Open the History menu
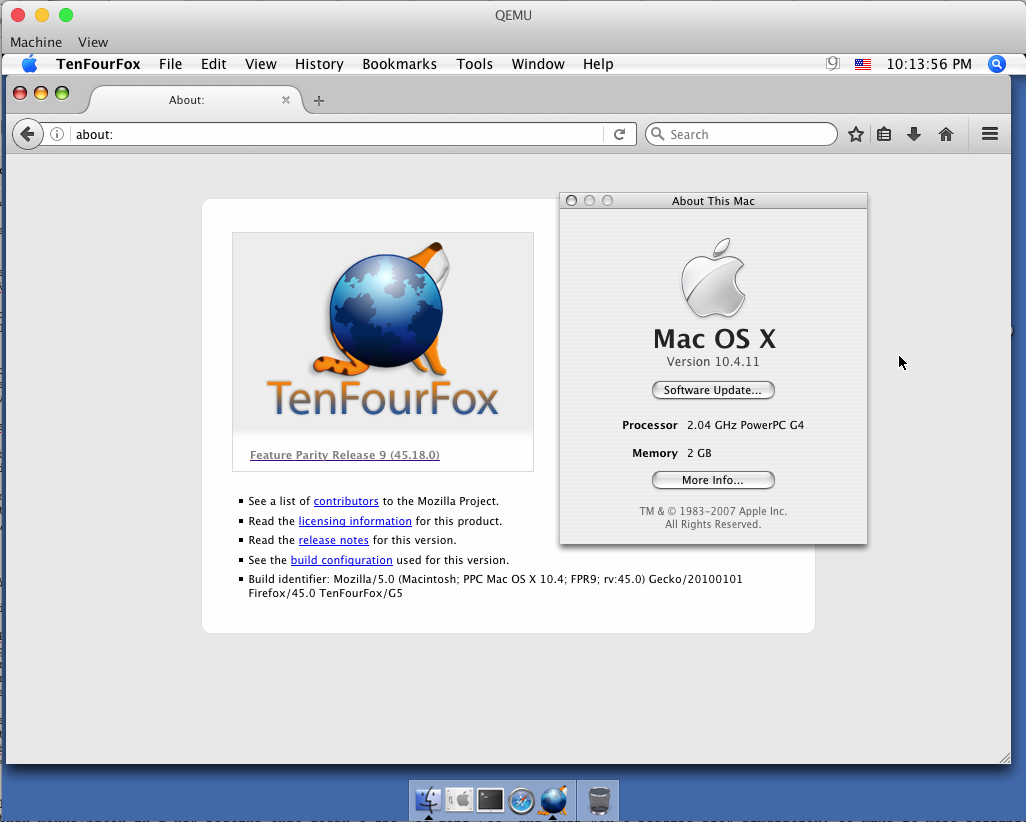Screen dimensions: 1026x822 [319, 64]
